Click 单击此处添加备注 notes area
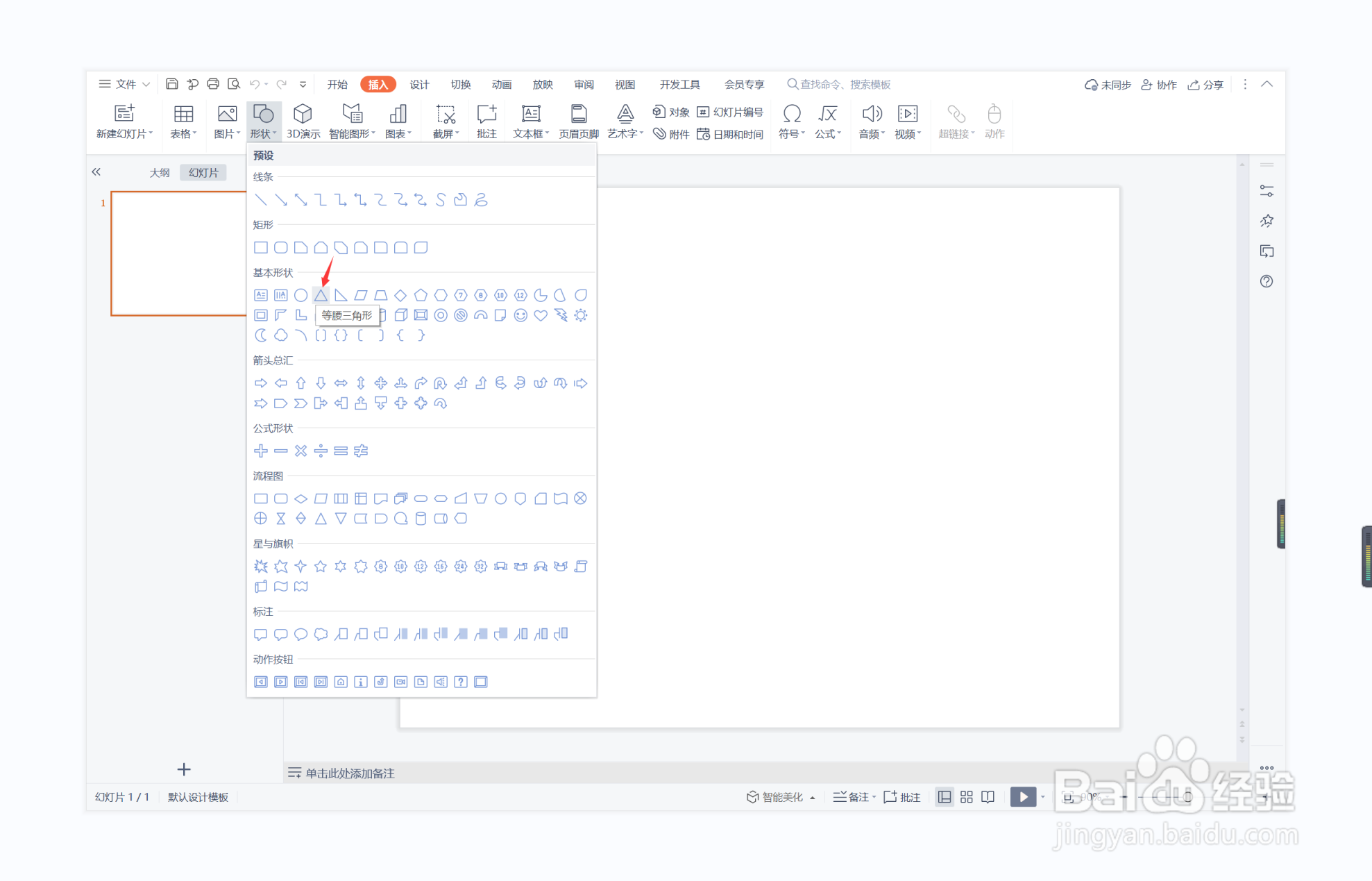Image resolution: width=1372 pixels, height=881 pixels. point(350,773)
